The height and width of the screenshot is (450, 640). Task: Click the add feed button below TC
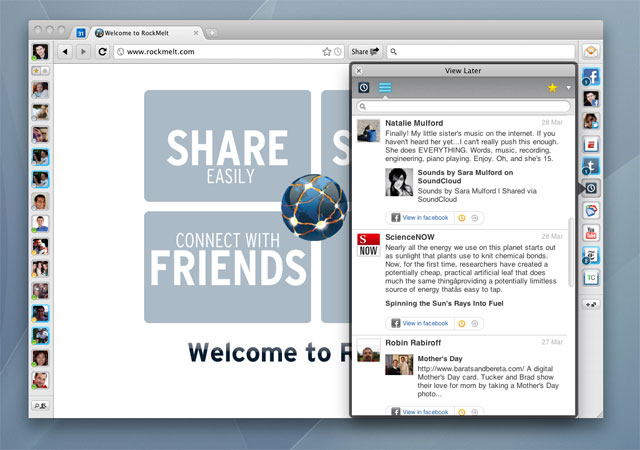click(591, 304)
